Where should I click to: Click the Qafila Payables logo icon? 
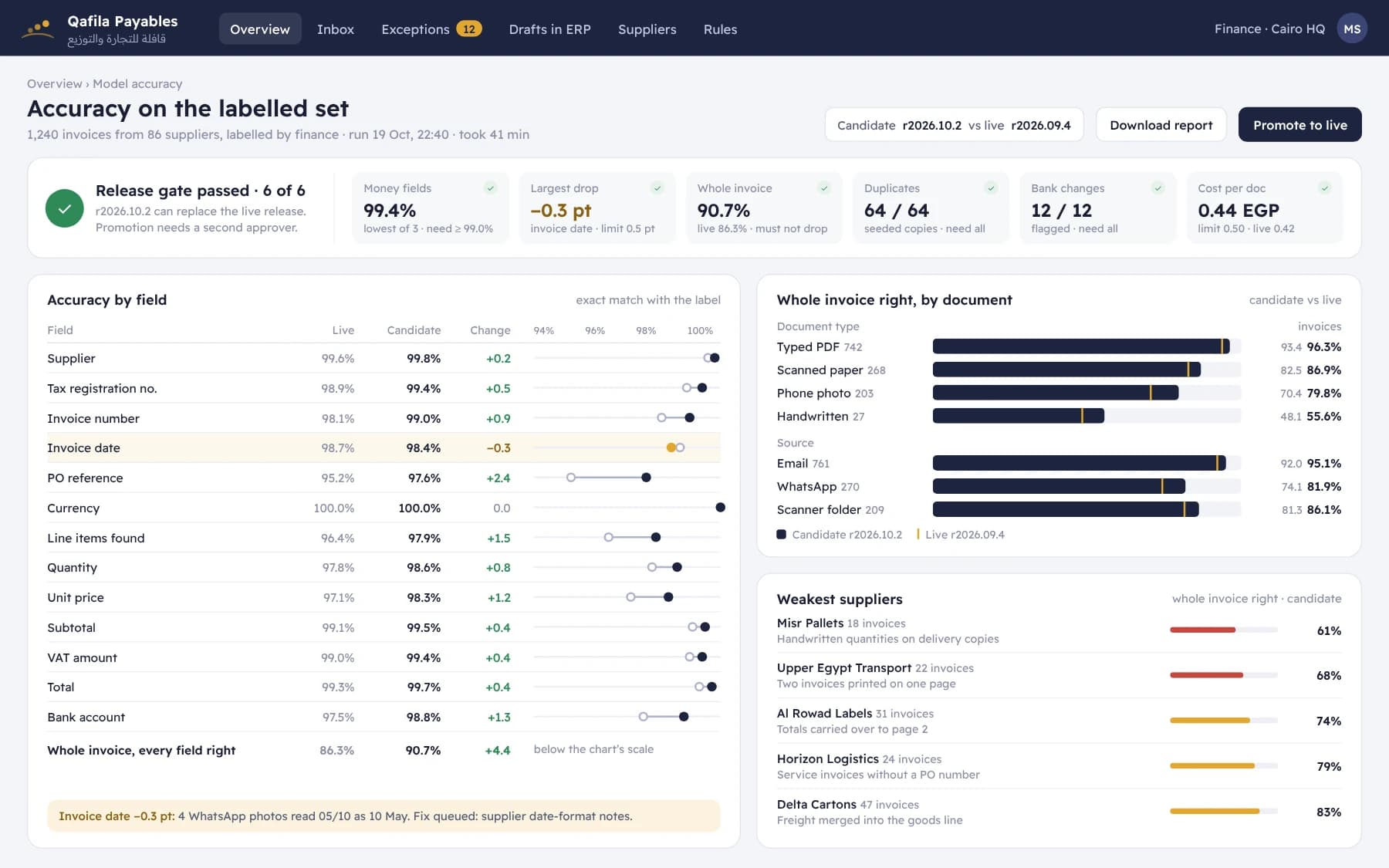(x=37, y=29)
